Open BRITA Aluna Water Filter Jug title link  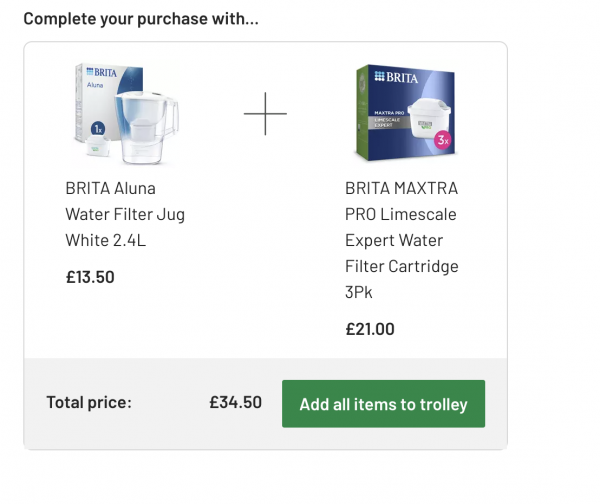(x=125, y=214)
